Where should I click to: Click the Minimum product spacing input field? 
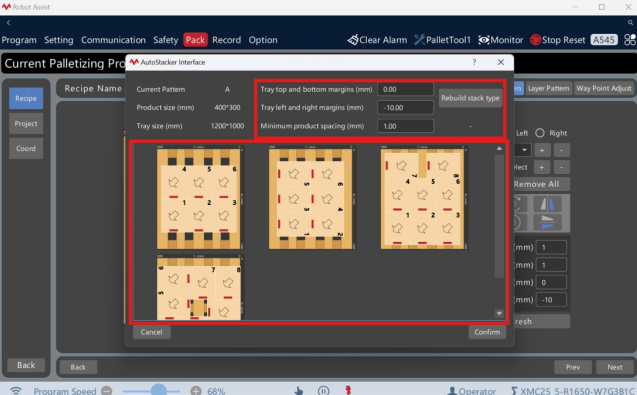pyautogui.click(x=405, y=126)
